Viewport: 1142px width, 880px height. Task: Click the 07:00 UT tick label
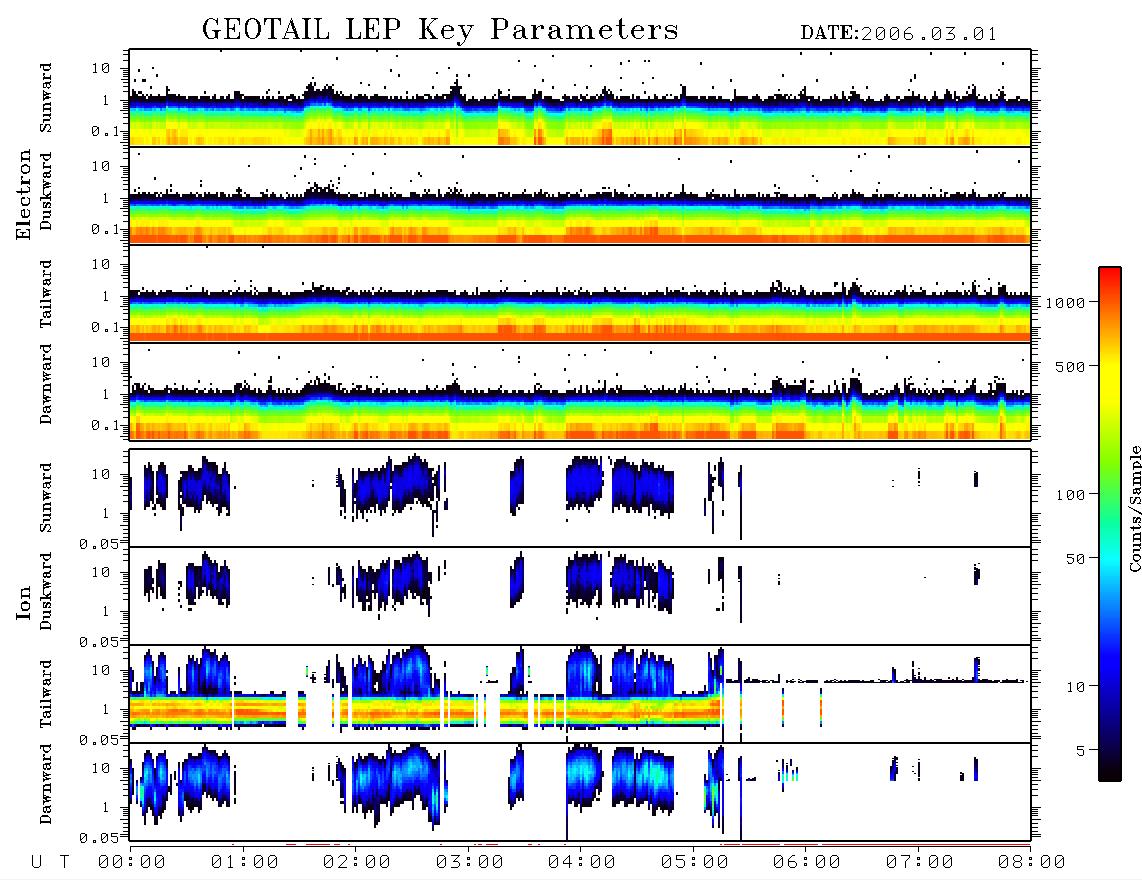[920, 862]
